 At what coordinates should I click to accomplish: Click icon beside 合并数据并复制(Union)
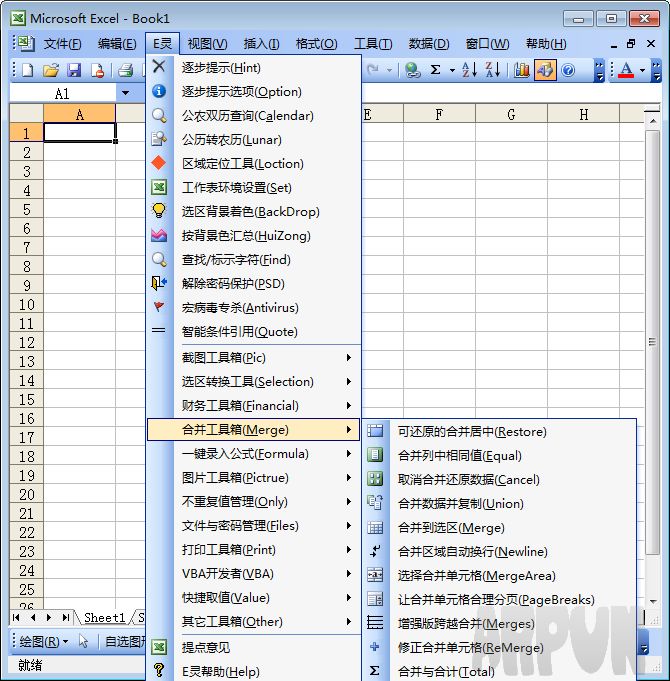[x=375, y=503]
